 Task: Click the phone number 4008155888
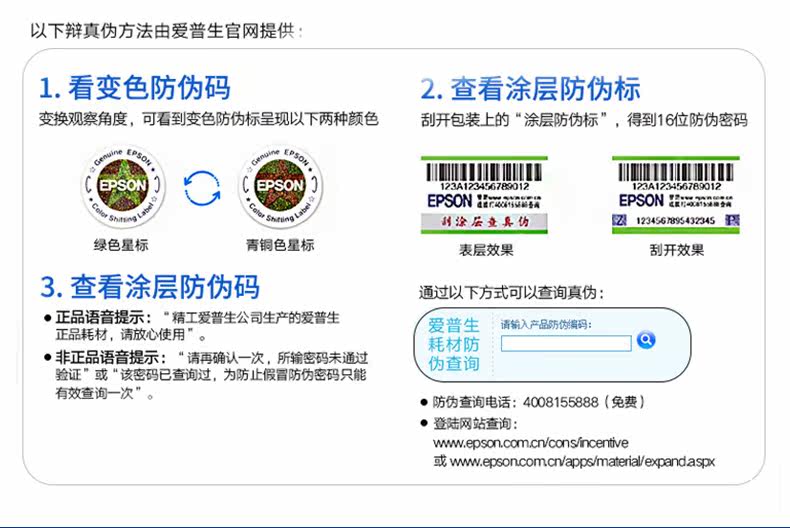tap(561, 402)
